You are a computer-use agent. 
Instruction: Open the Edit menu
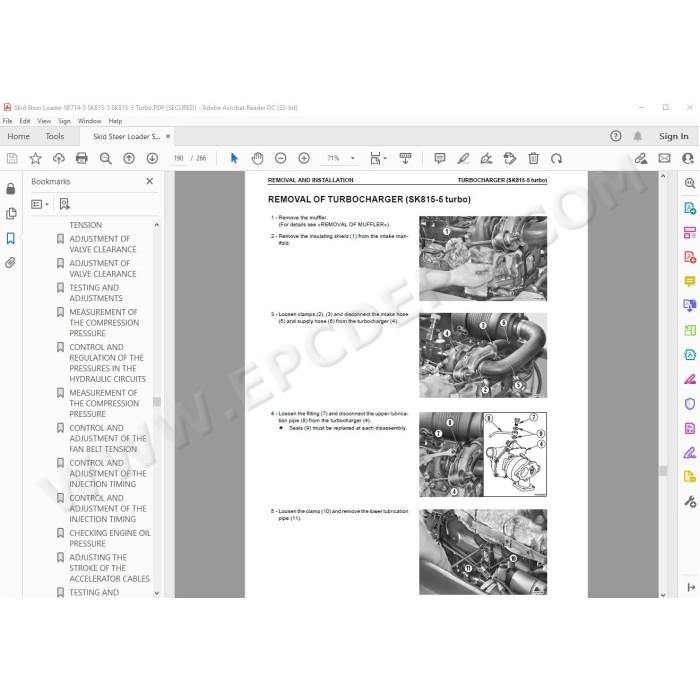[25, 121]
